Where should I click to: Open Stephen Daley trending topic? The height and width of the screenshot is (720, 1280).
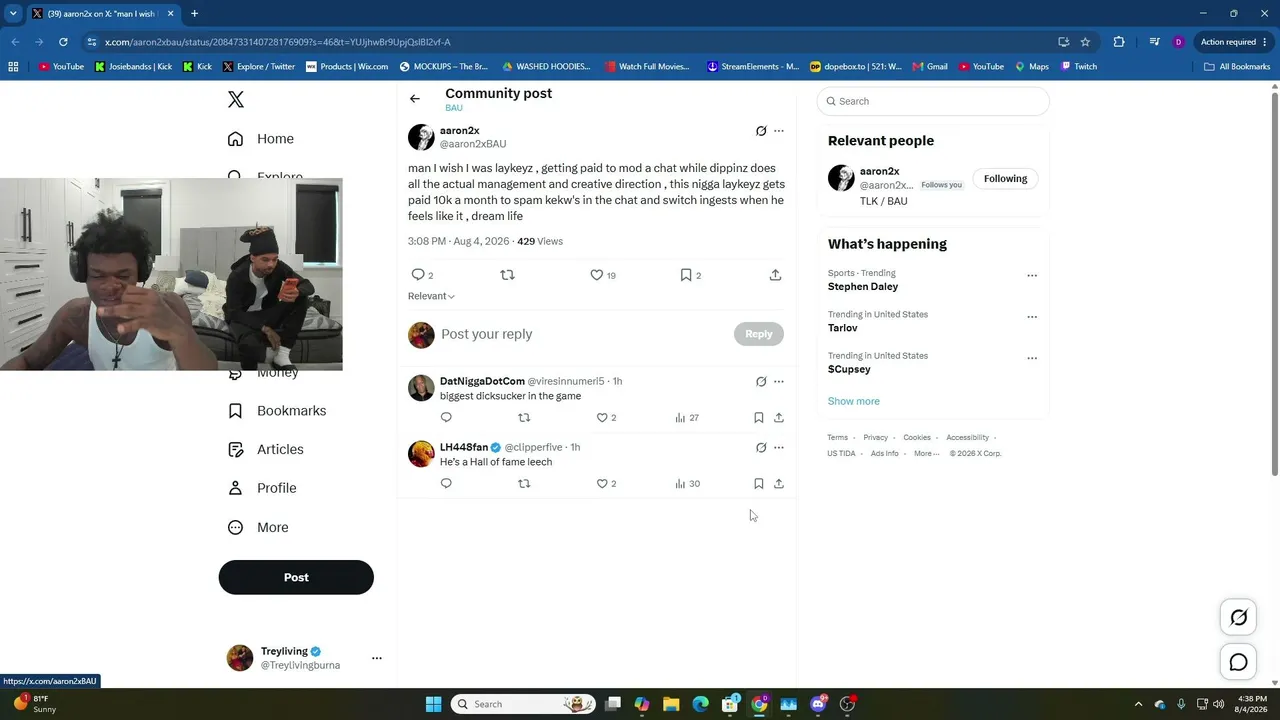click(x=863, y=287)
